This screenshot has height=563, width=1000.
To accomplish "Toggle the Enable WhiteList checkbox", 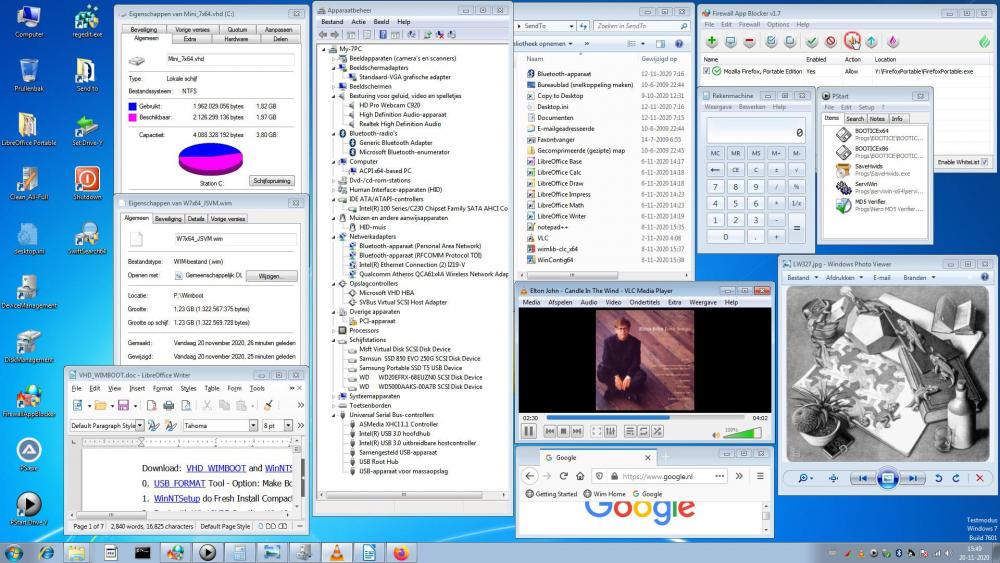I will click(x=985, y=162).
